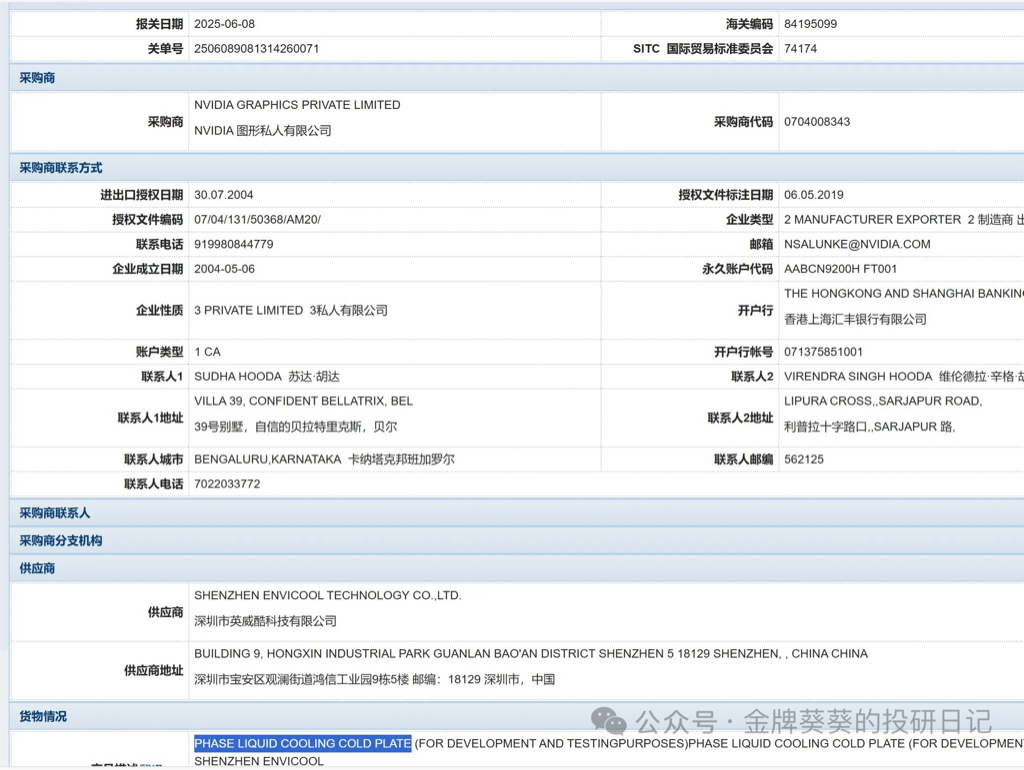Click buyer name NVIDIA GRAPHICS PRIVATE LIMITED
This screenshot has width=1024, height=770.
point(297,104)
